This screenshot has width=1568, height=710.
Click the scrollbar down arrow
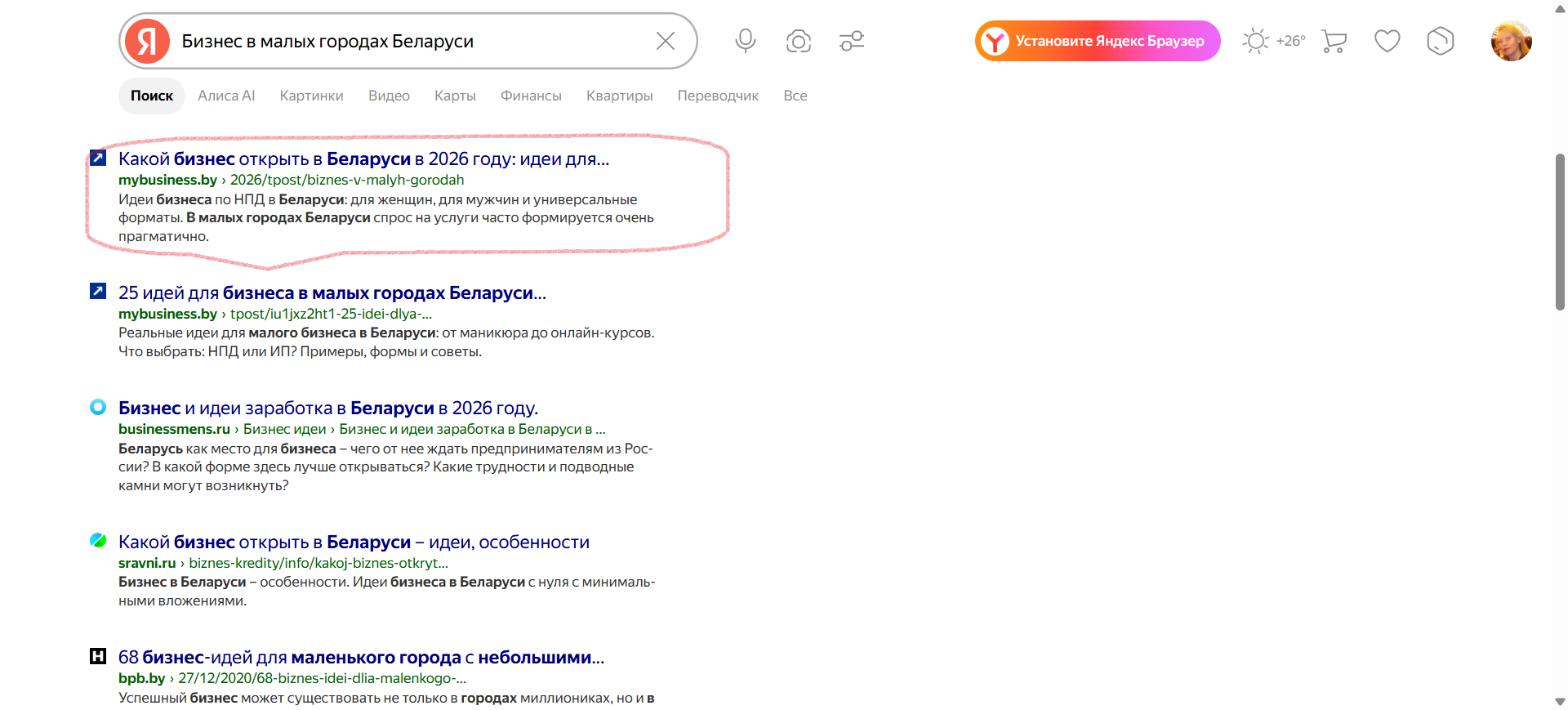(x=1560, y=702)
